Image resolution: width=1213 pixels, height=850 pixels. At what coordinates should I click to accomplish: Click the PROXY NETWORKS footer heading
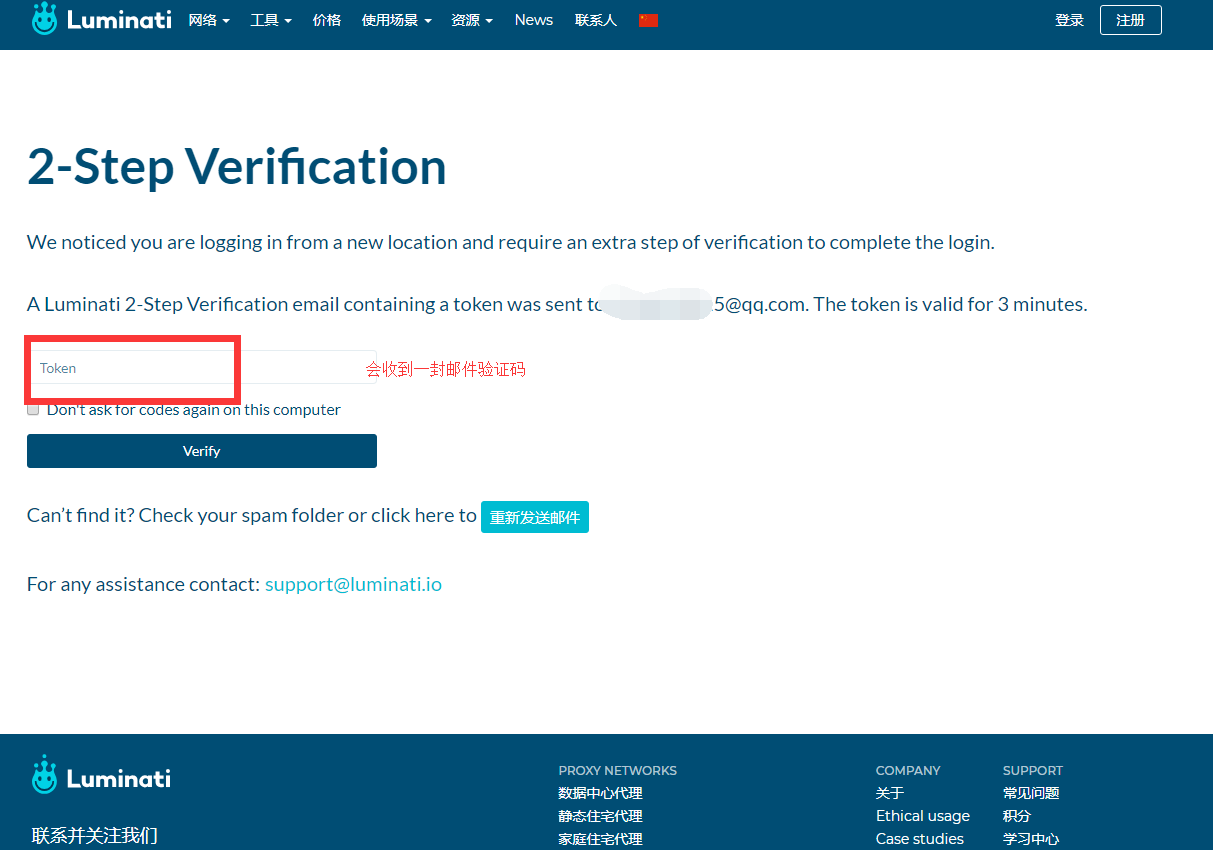click(617, 770)
